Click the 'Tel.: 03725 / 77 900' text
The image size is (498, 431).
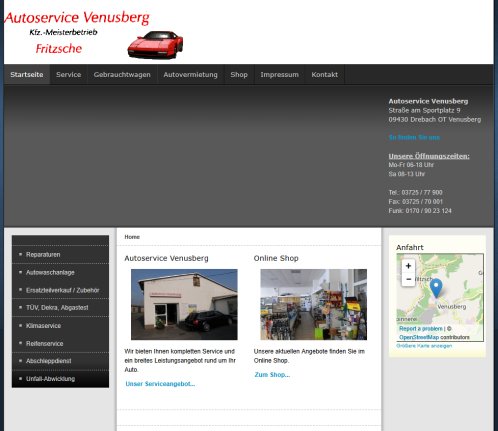(x=415, y=193)
